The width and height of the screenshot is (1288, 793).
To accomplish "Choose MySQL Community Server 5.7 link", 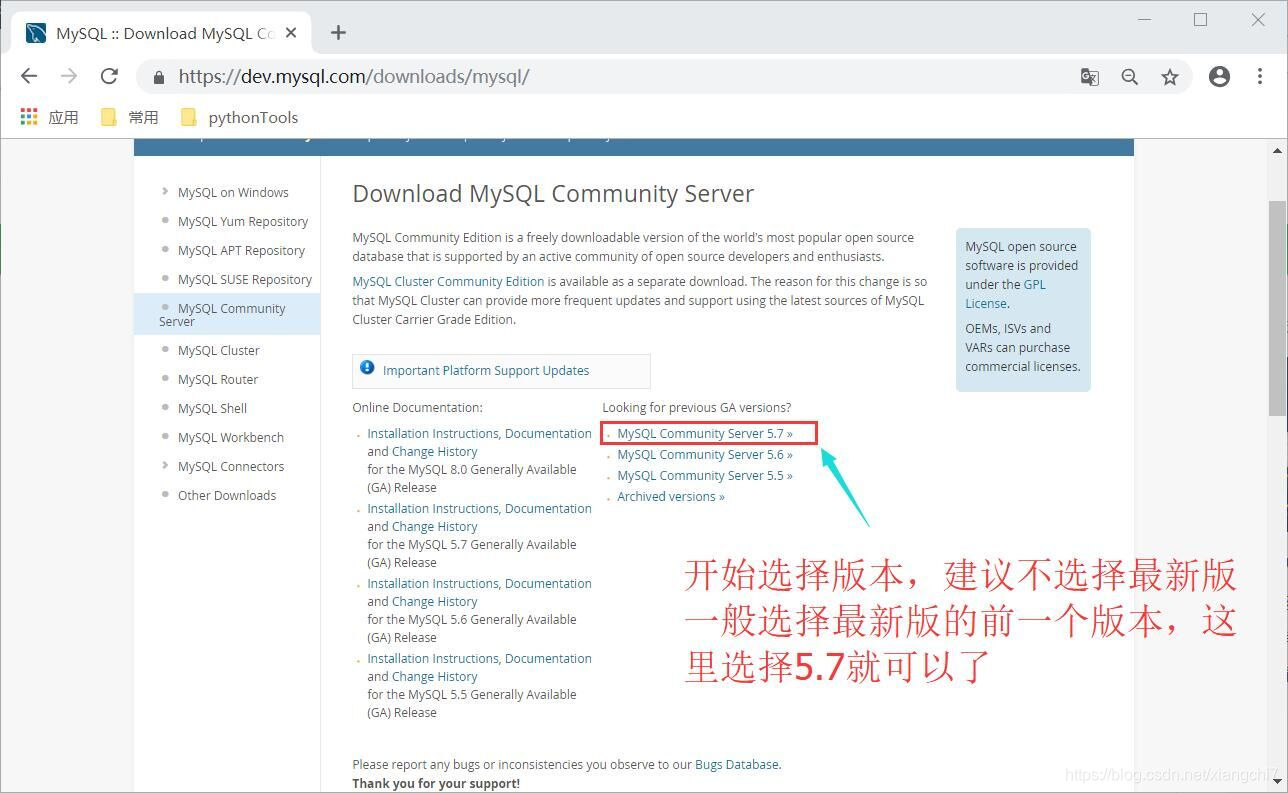I will coord(705,433).
